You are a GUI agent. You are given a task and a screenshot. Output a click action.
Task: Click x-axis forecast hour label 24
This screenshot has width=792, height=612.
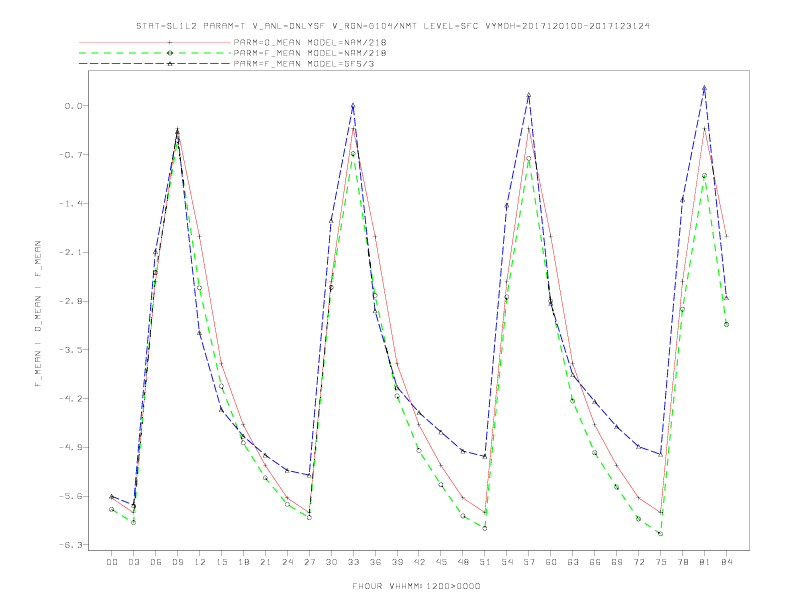point(287,562)
